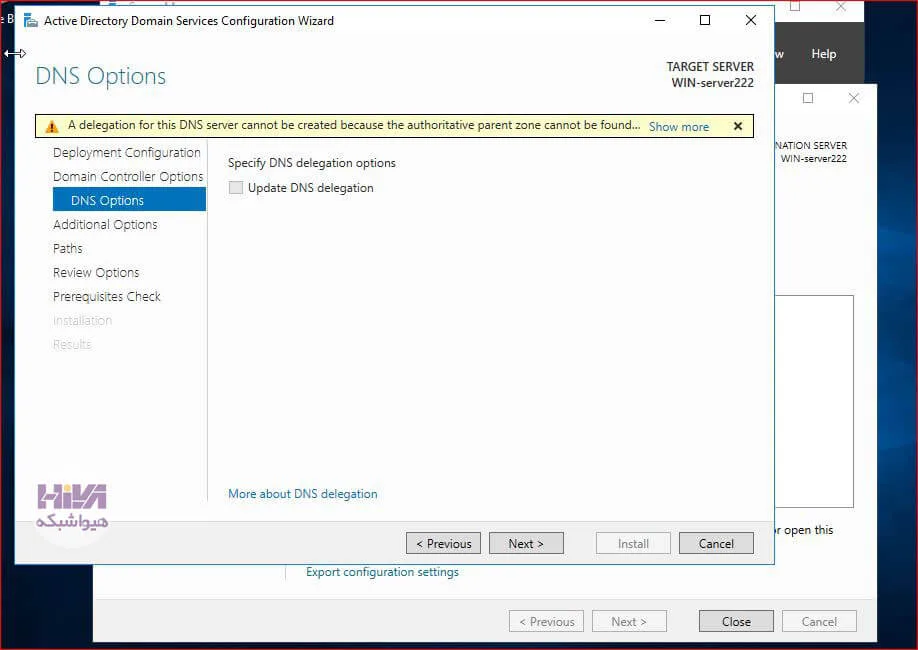Close the Configuration Wizard window
The width and height of the screenshot is (918, 650).
coord(751,20)
